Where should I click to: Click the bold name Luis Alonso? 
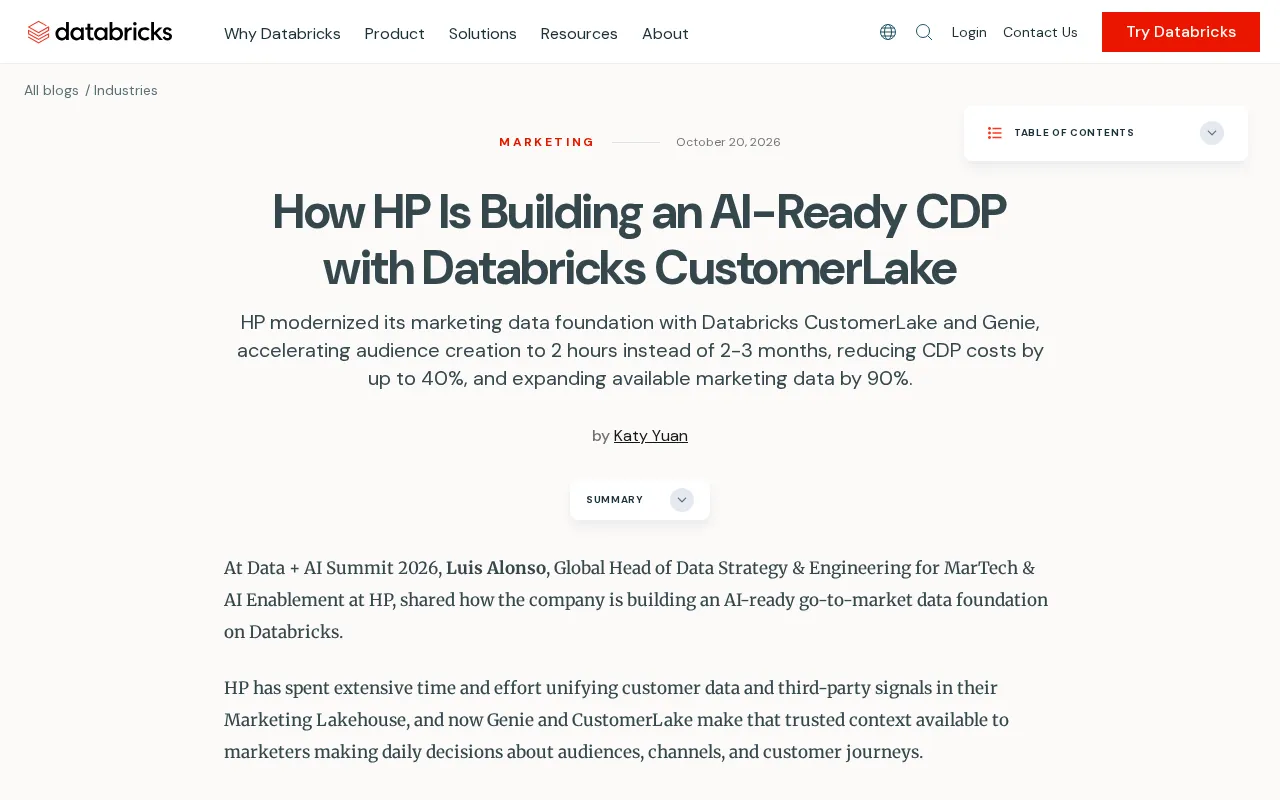496,568
